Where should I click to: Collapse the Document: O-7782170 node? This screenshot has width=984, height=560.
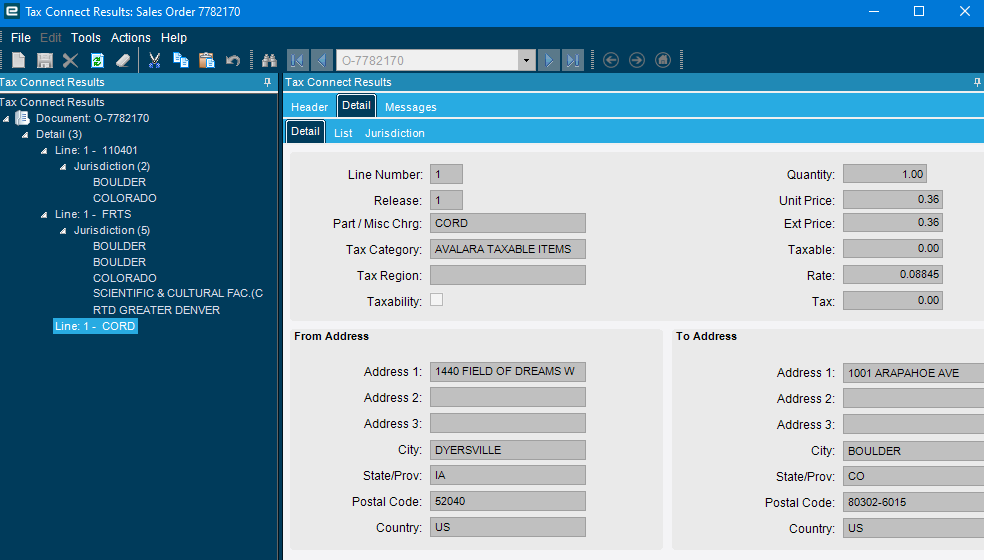6,118
